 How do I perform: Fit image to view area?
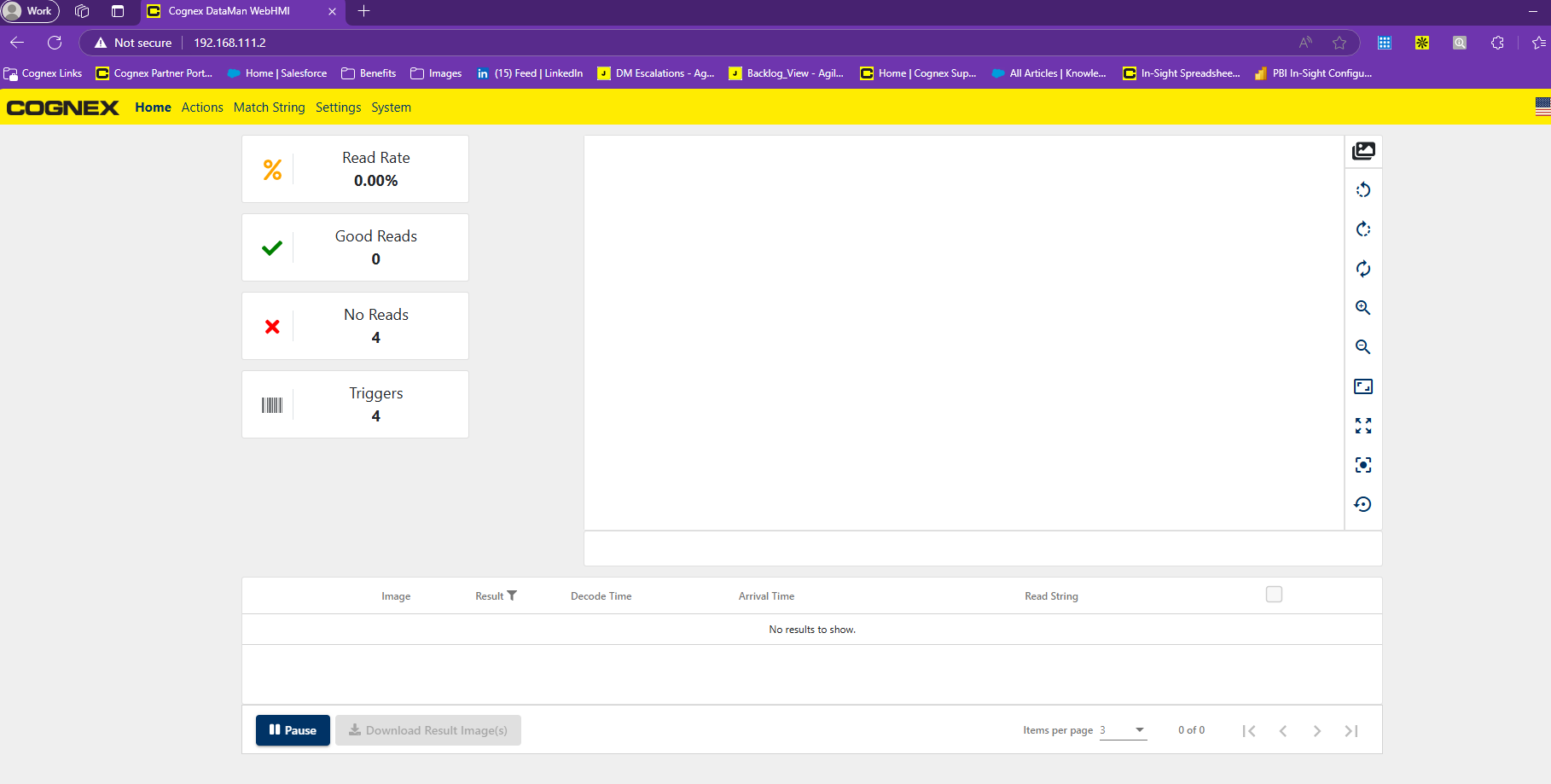pyautogui.click(x=1363, y=386)
